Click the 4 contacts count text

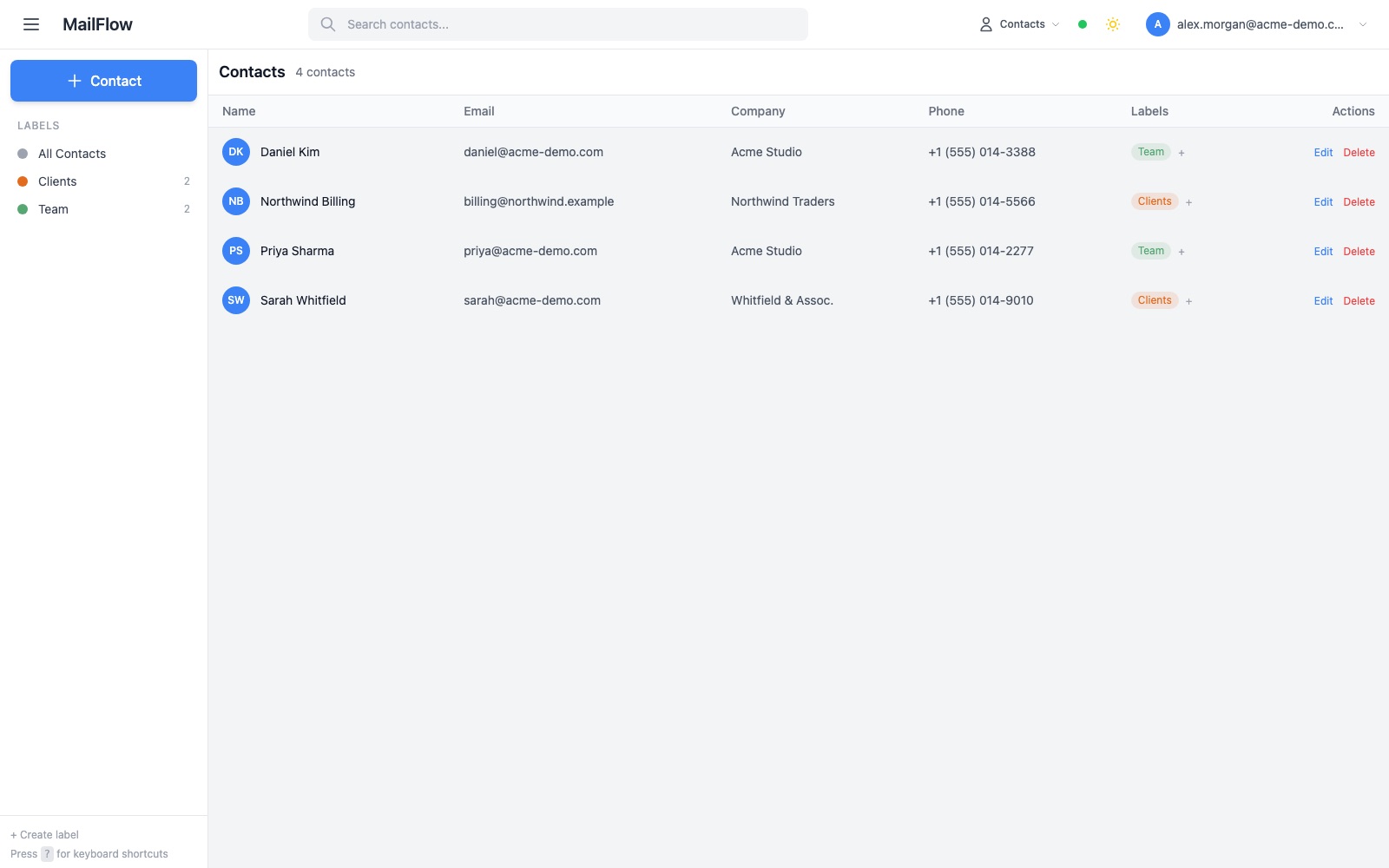coord(325,72)
